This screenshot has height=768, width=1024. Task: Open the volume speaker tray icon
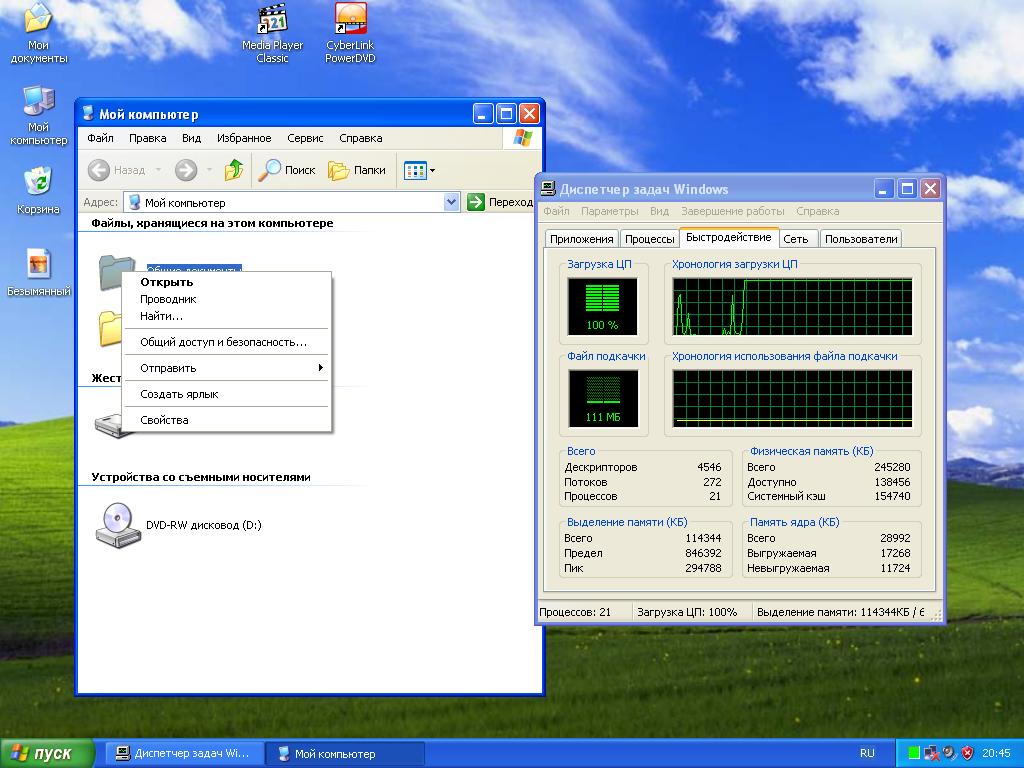950,753
